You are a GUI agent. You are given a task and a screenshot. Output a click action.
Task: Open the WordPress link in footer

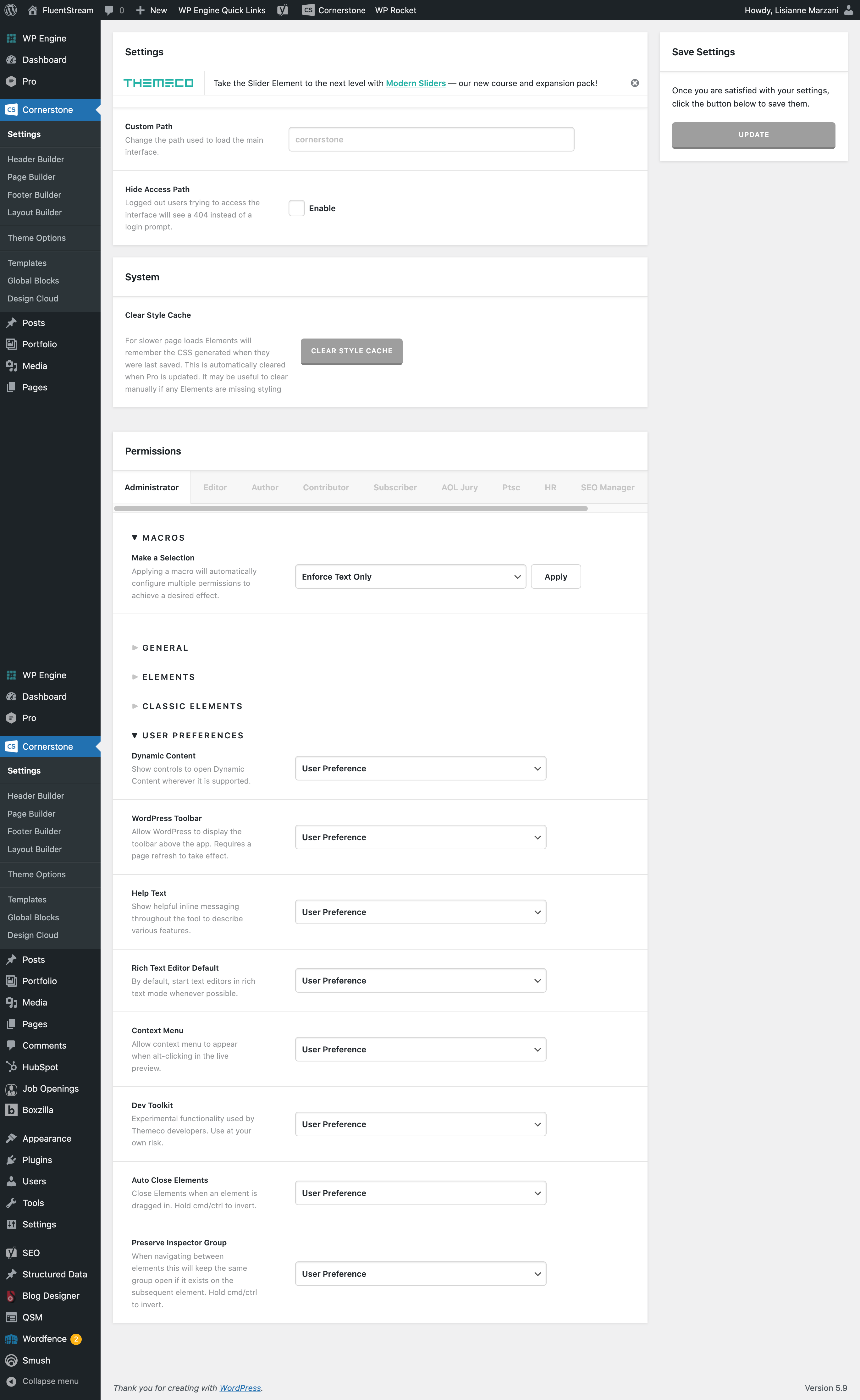click(x=240, y=1388)
